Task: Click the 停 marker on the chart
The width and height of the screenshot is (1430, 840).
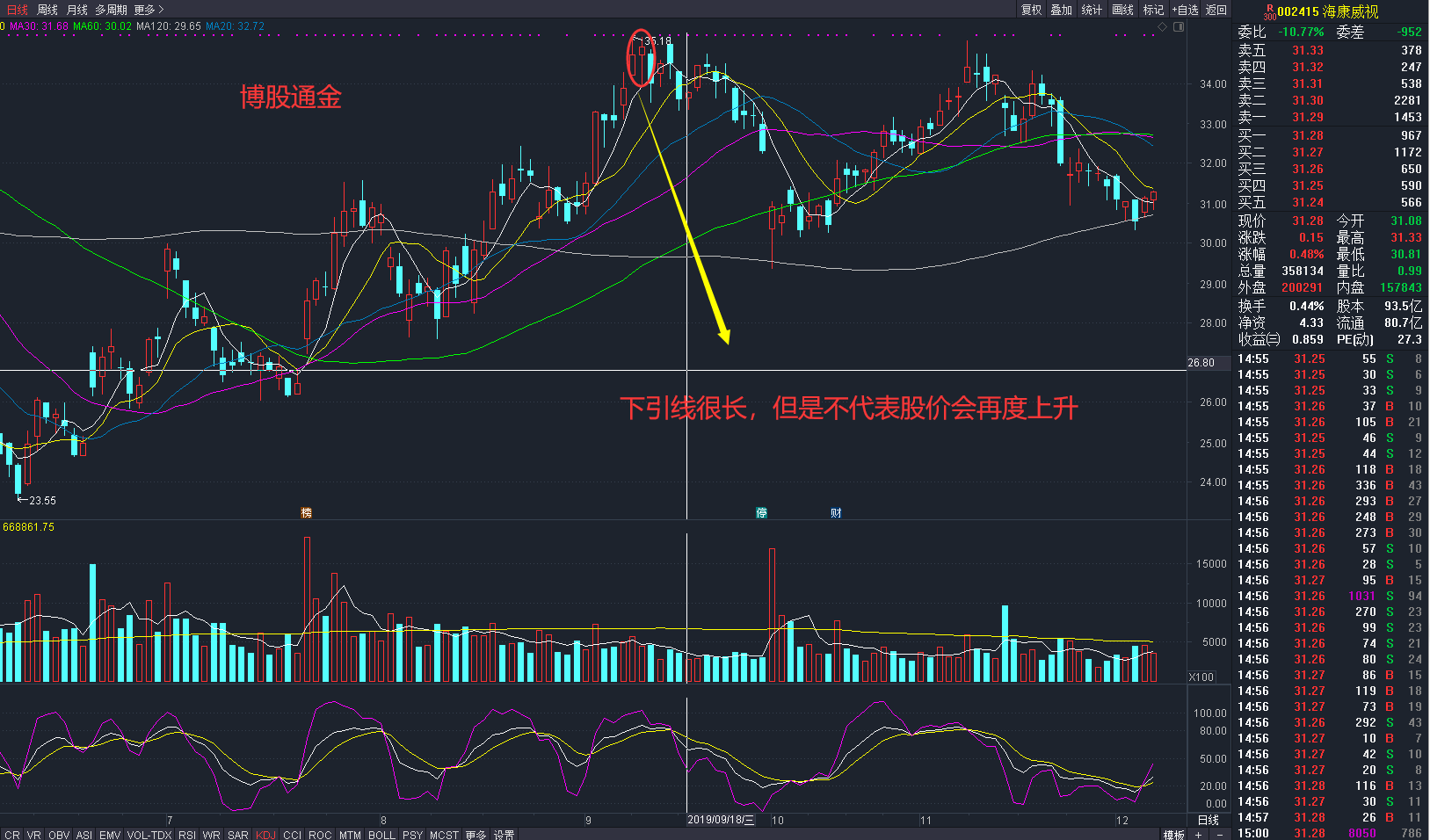Action: [762, 512]
